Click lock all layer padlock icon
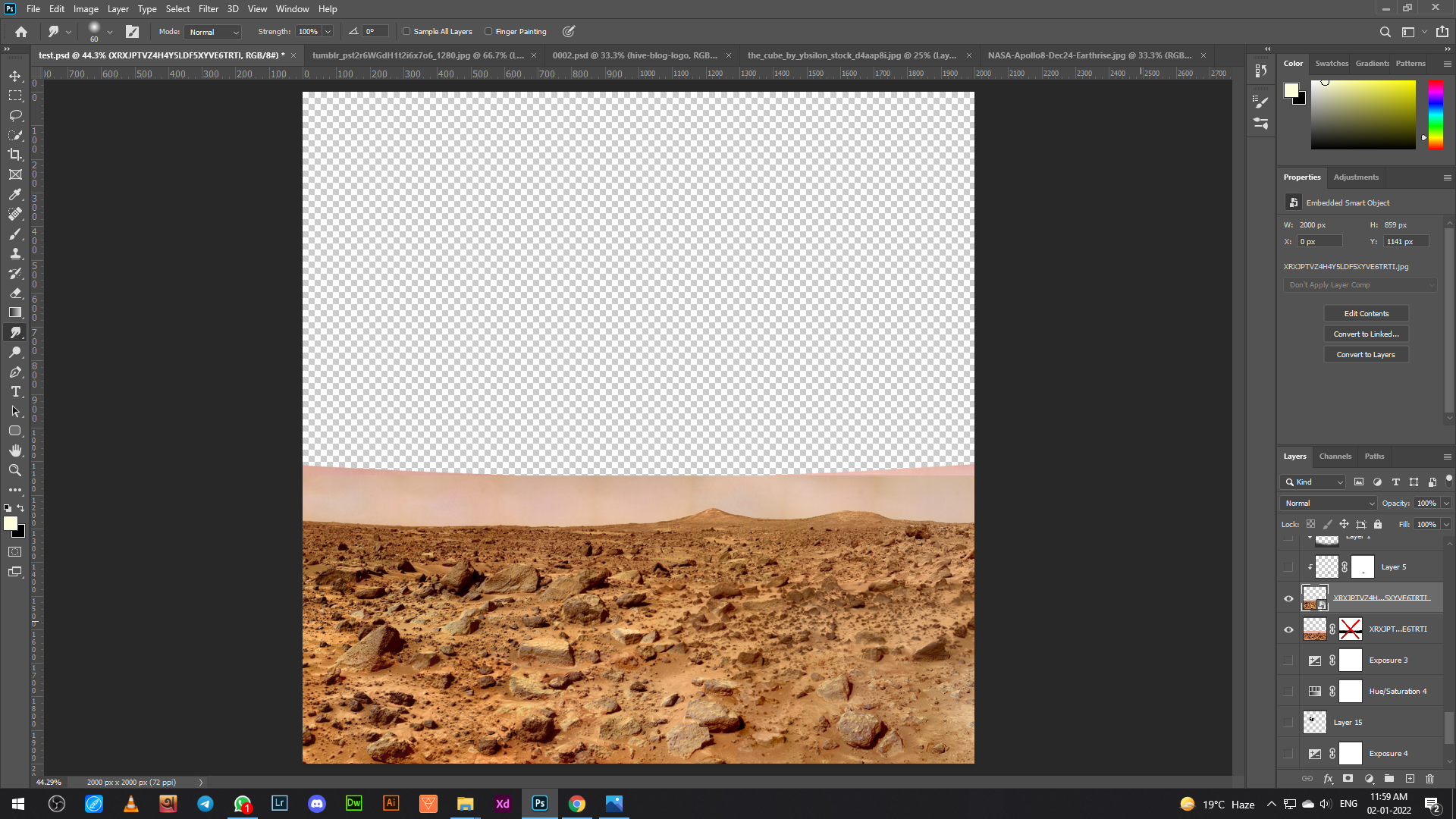The width and height of the screenshot is (1456, 819). click(1378, 524)
